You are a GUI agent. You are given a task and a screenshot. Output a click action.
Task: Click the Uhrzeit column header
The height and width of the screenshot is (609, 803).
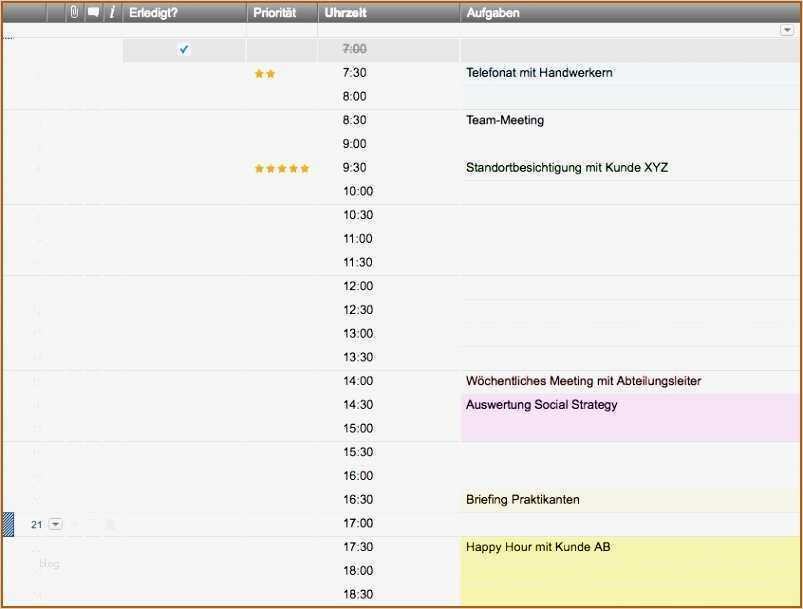tap(389, 13)
